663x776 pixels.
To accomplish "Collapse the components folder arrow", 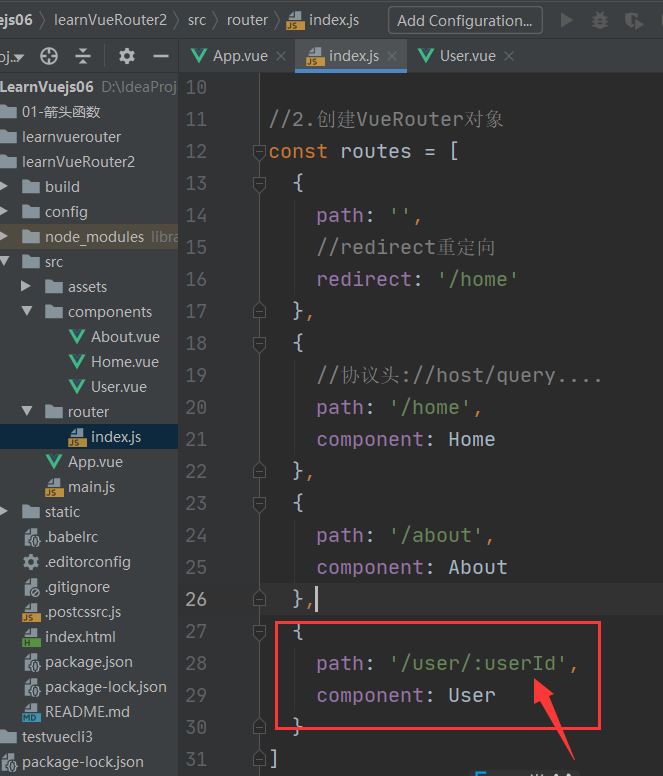I will coord(27,311).
